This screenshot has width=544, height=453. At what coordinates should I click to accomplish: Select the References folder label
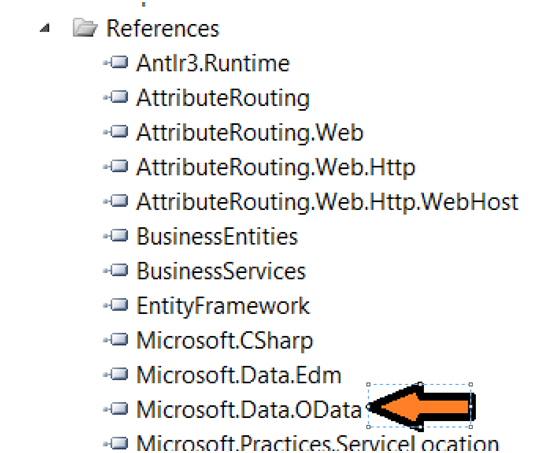163,28
